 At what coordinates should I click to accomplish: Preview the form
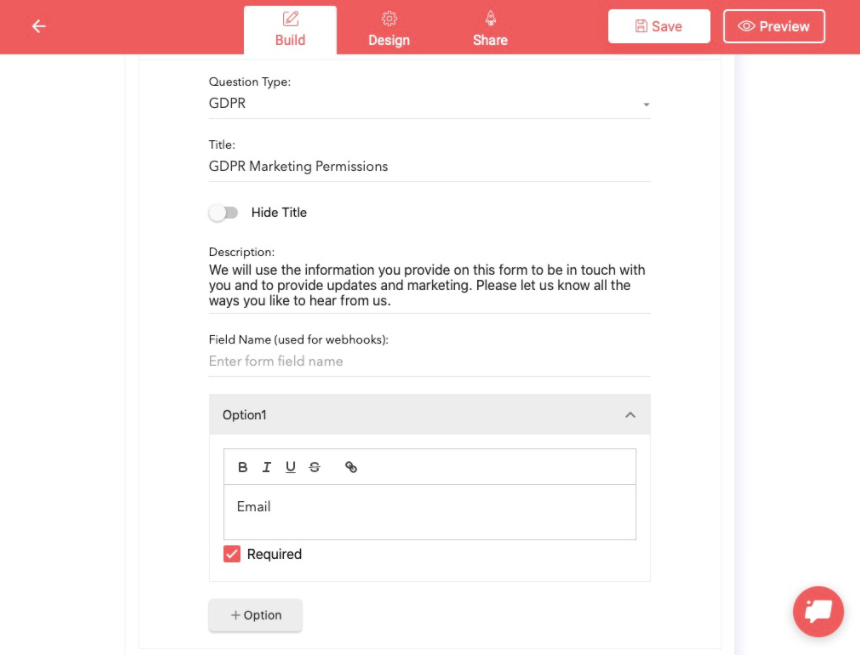tap(774, 26)
